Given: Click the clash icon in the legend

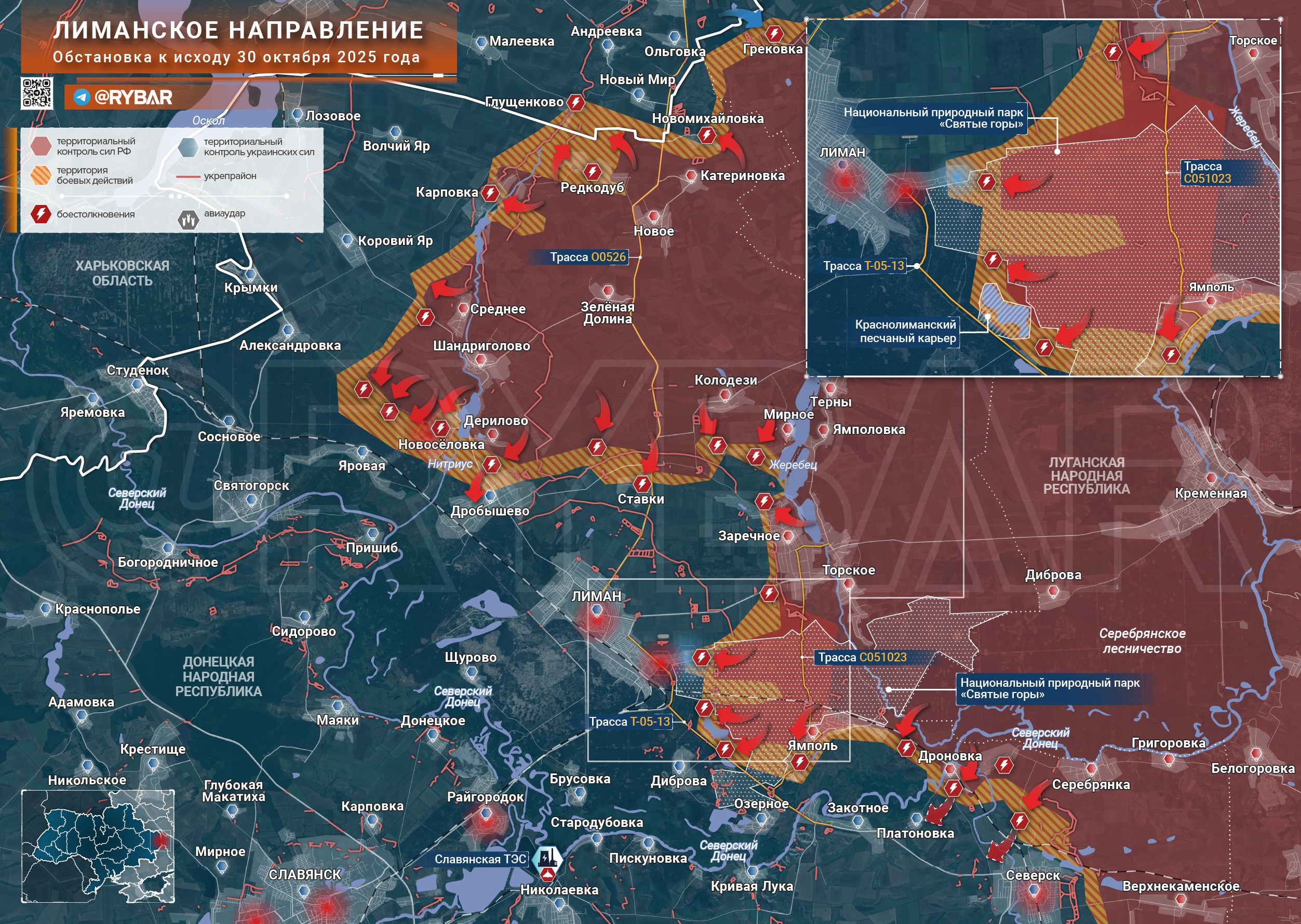Looking at the screenshot, I should [x=41, y=214].
